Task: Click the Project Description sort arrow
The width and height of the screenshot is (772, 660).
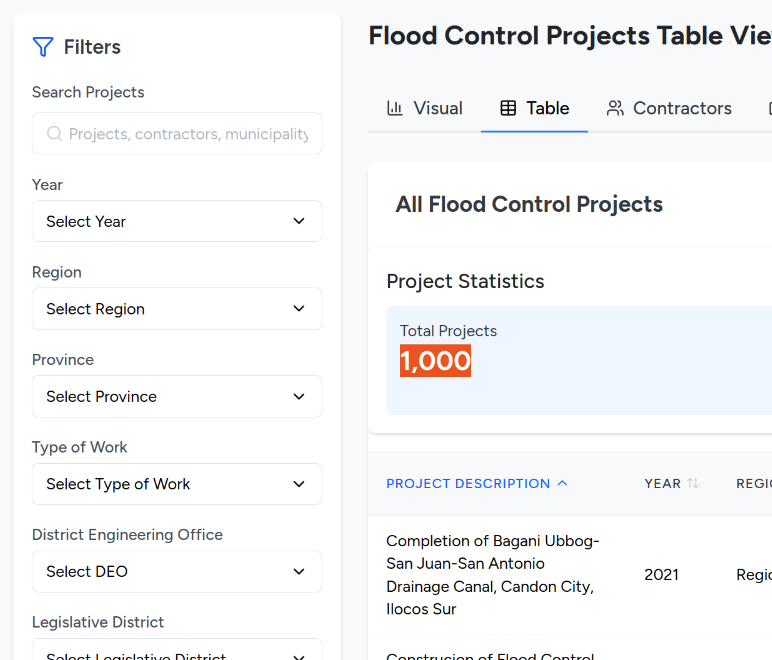Action: 563,483
